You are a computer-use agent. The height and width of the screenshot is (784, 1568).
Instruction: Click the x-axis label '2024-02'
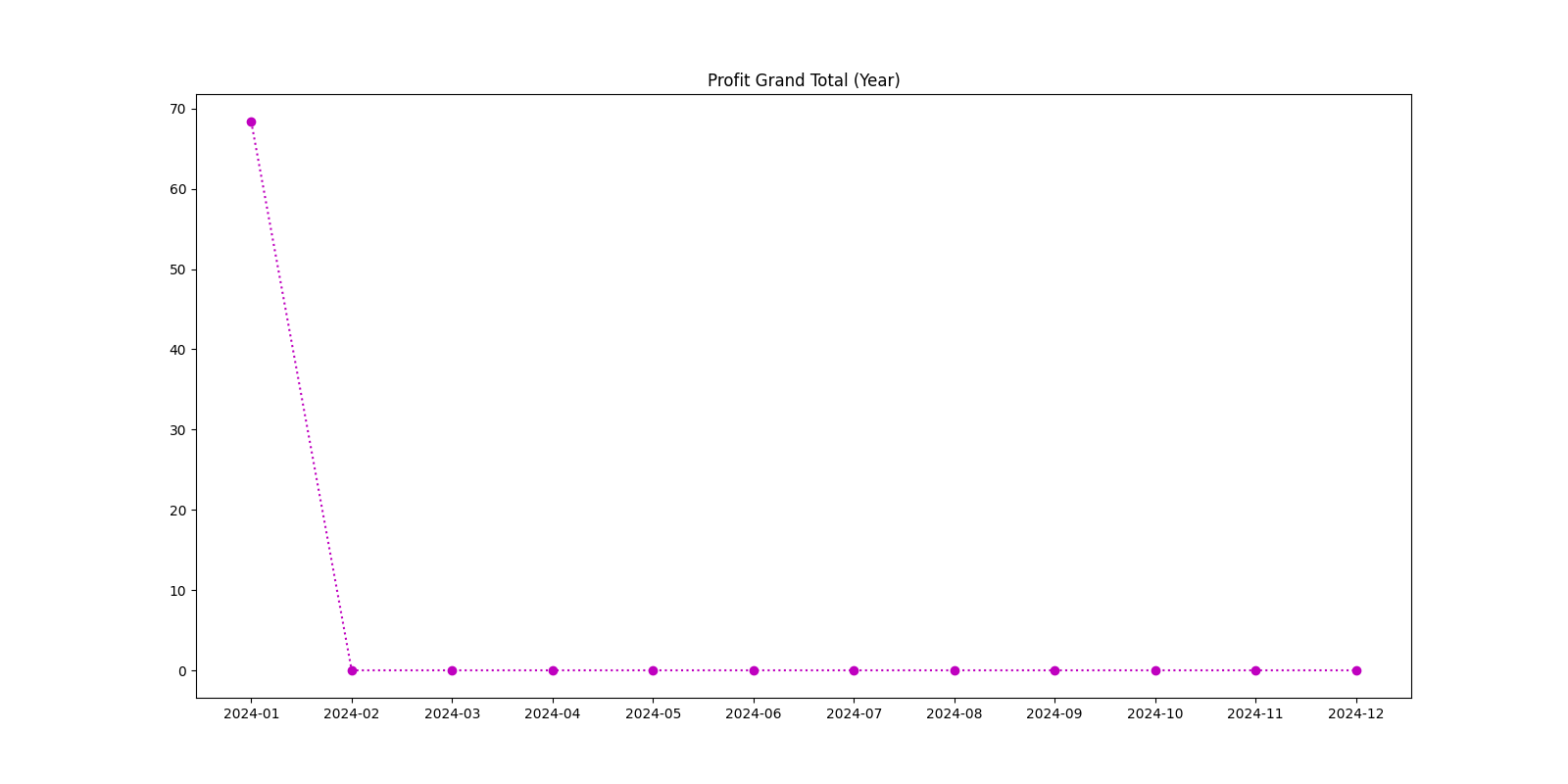click(x=352, y=713)
